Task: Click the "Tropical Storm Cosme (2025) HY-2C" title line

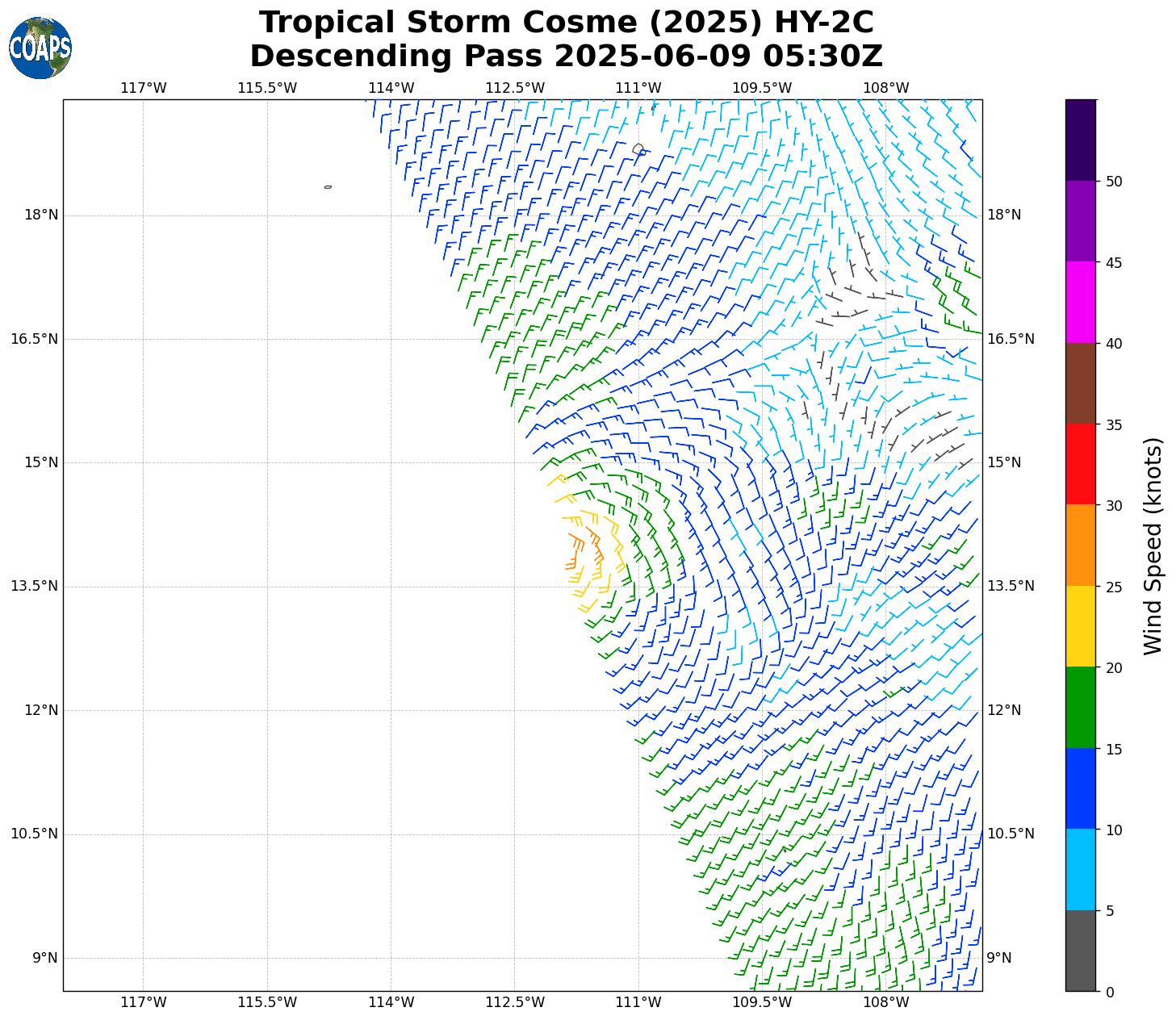Action: pyautogui.click(x=566, y=23)
